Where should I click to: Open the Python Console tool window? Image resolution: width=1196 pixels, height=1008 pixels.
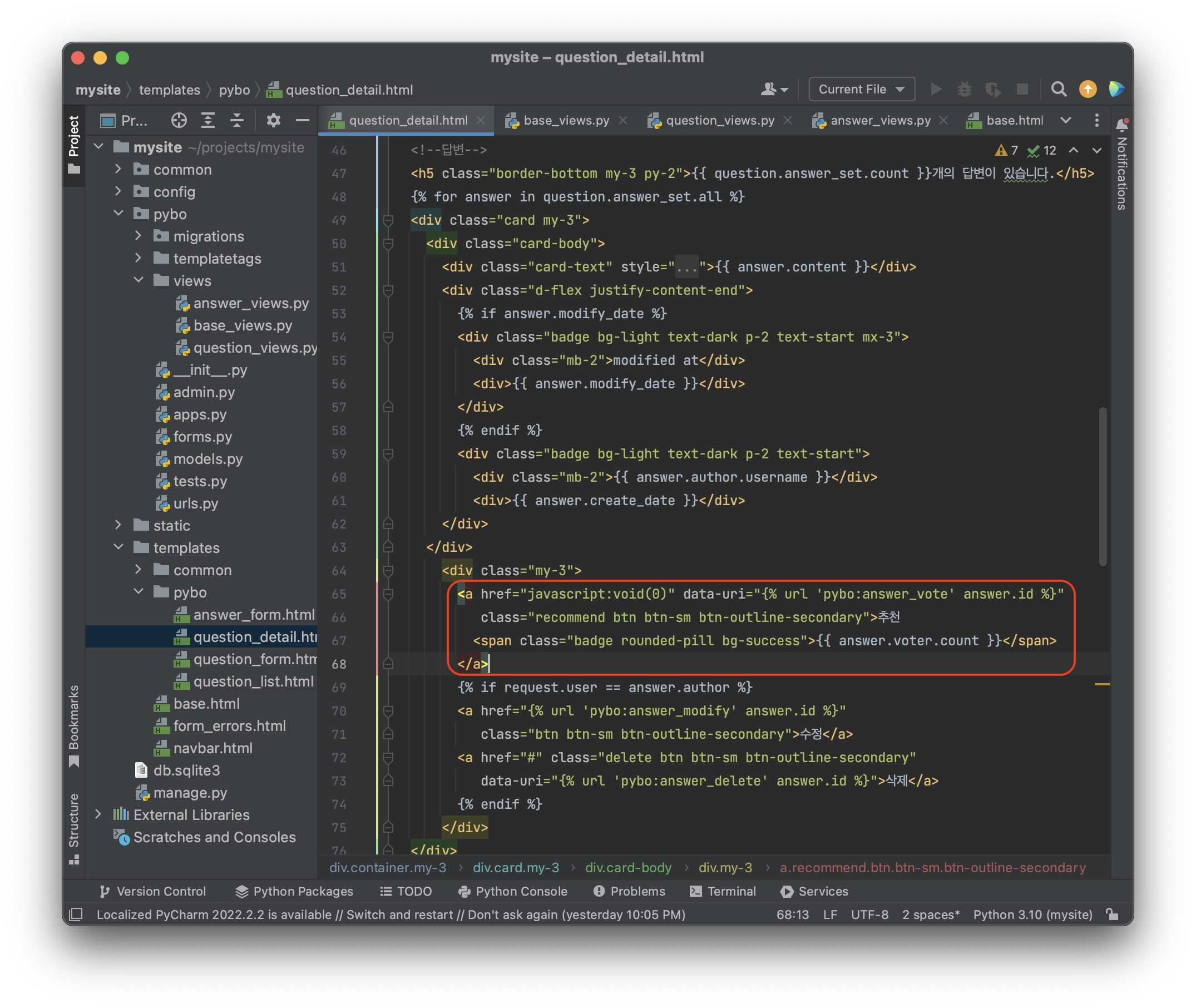(x=512, y=891)
